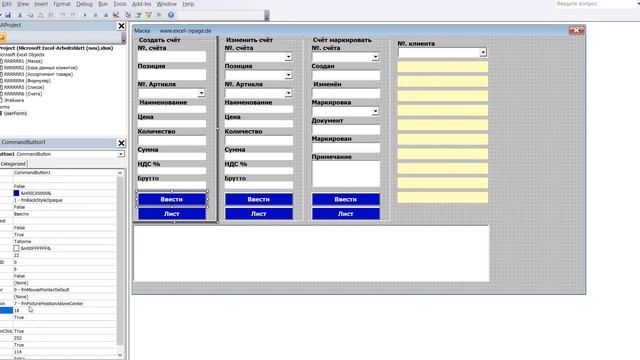Open the Format menu
Viewport: 640px width, 360px height.
(62, 4)
